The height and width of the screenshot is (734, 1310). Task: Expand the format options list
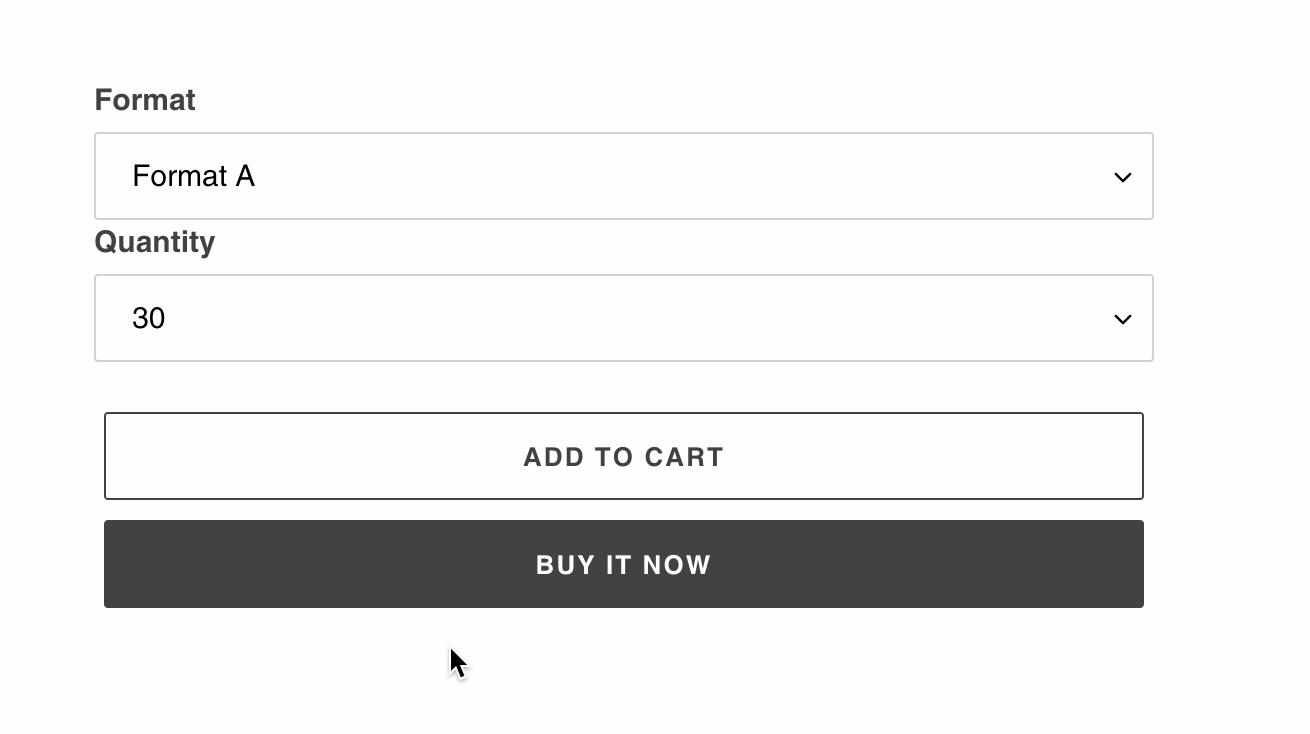pos(623,176)
